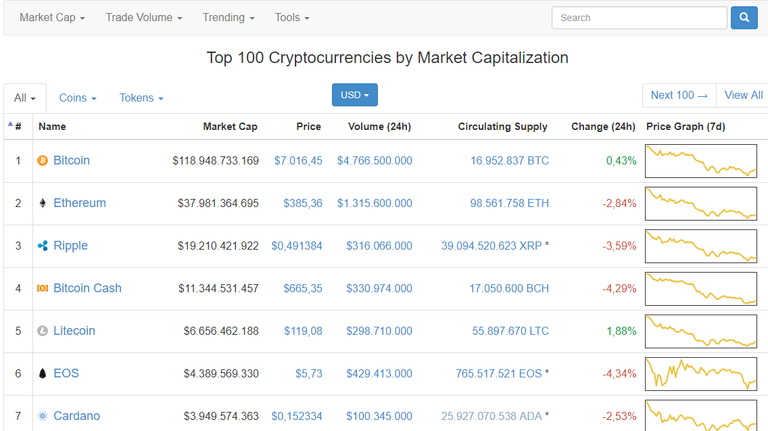Focus the Search input field
Image resolution: width=768 pixels, height=431 pixels.
point(639,18)
